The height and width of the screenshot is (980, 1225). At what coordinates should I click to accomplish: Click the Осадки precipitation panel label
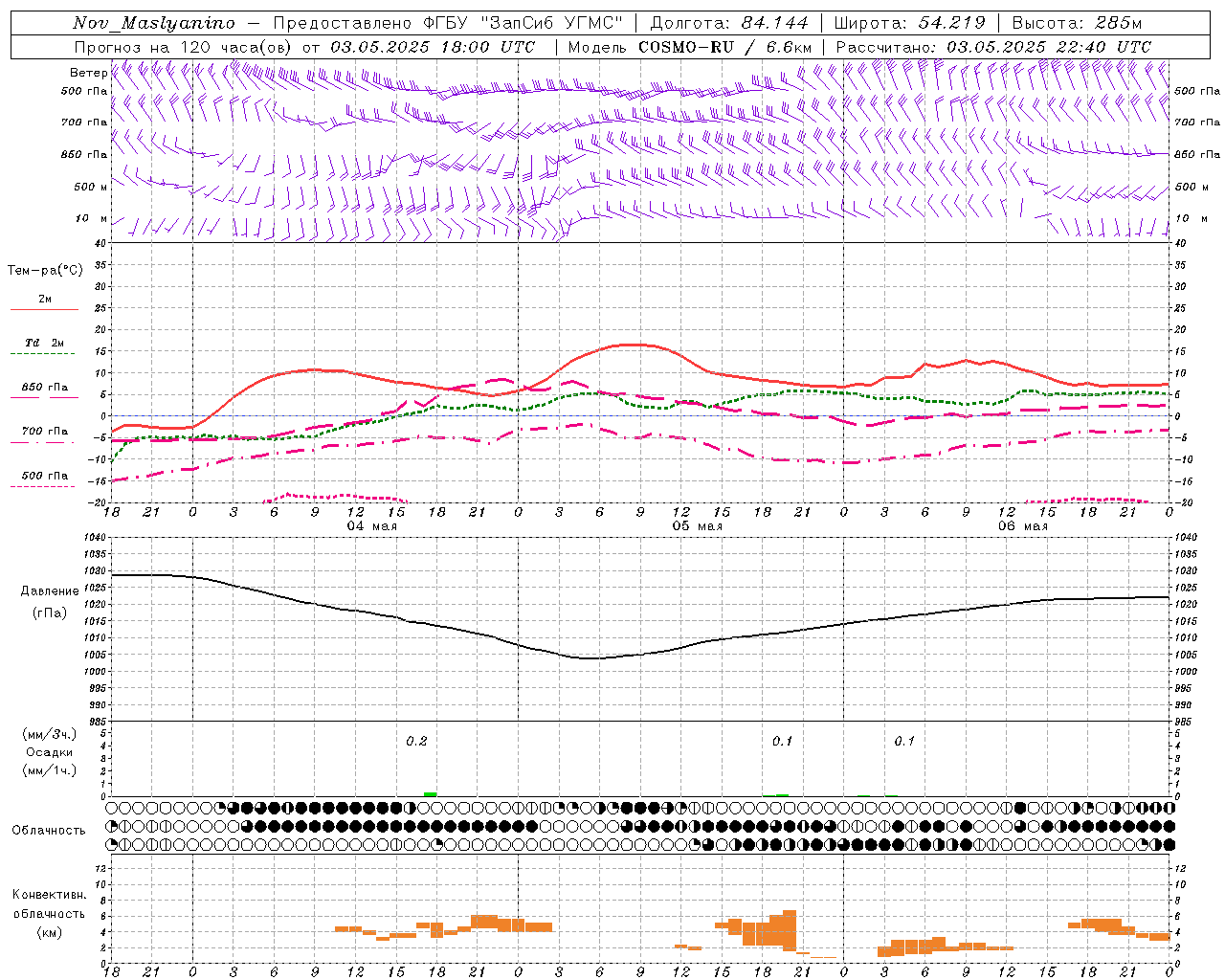49,752
